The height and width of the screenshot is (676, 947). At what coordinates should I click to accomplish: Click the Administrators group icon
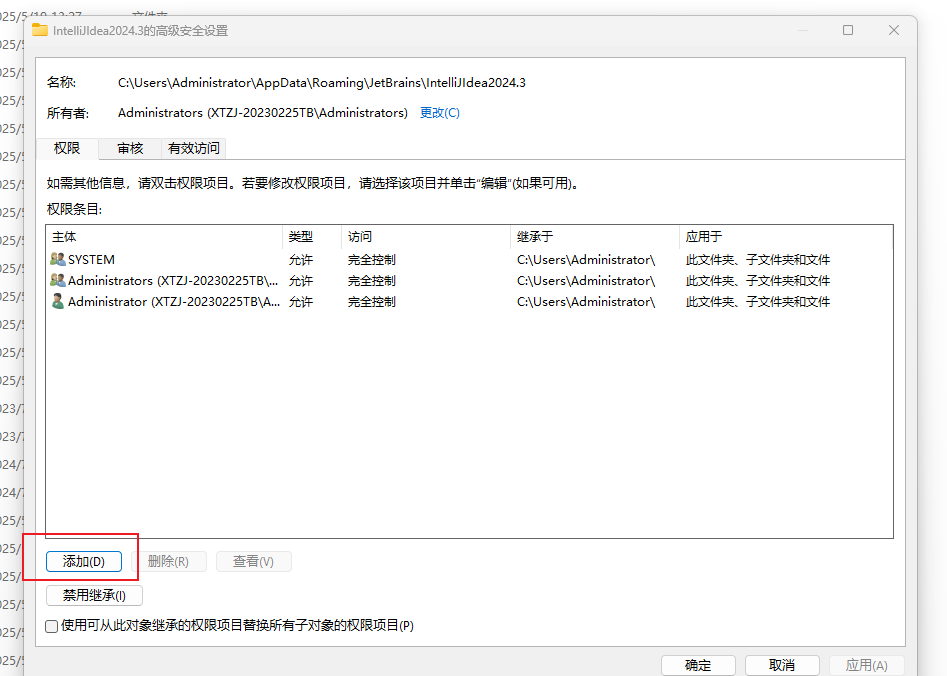pyautogui.click(x=58, y=280)
